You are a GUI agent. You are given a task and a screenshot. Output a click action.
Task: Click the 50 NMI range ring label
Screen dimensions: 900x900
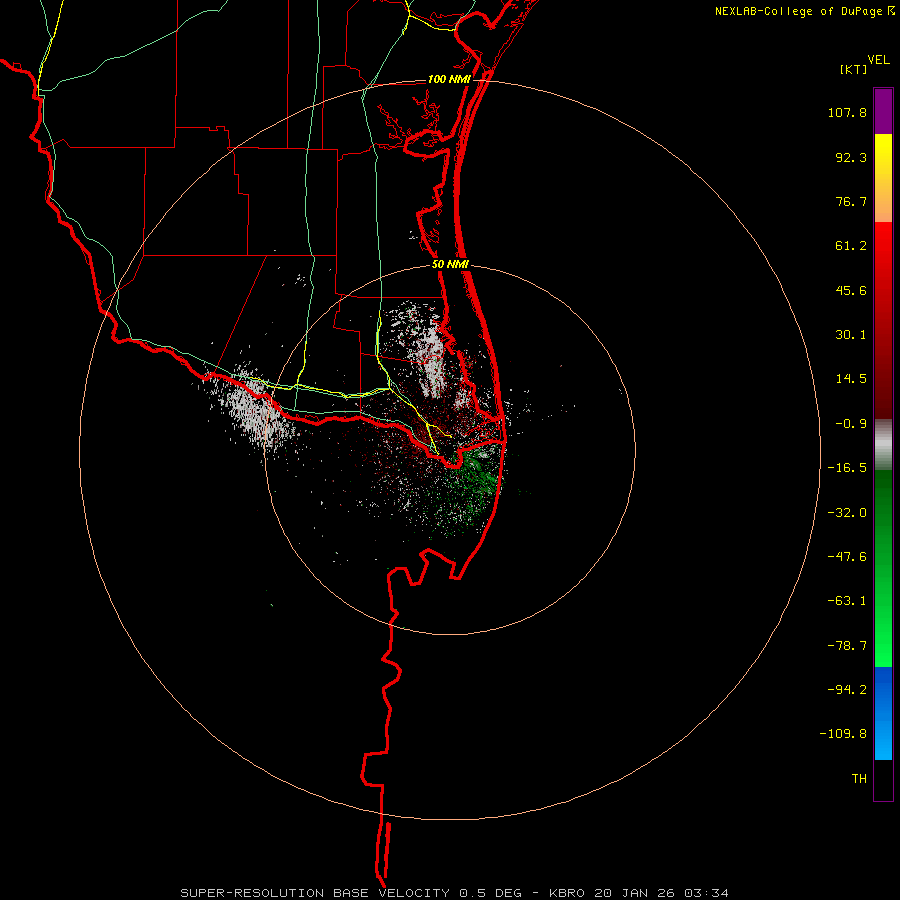point(450,265)
